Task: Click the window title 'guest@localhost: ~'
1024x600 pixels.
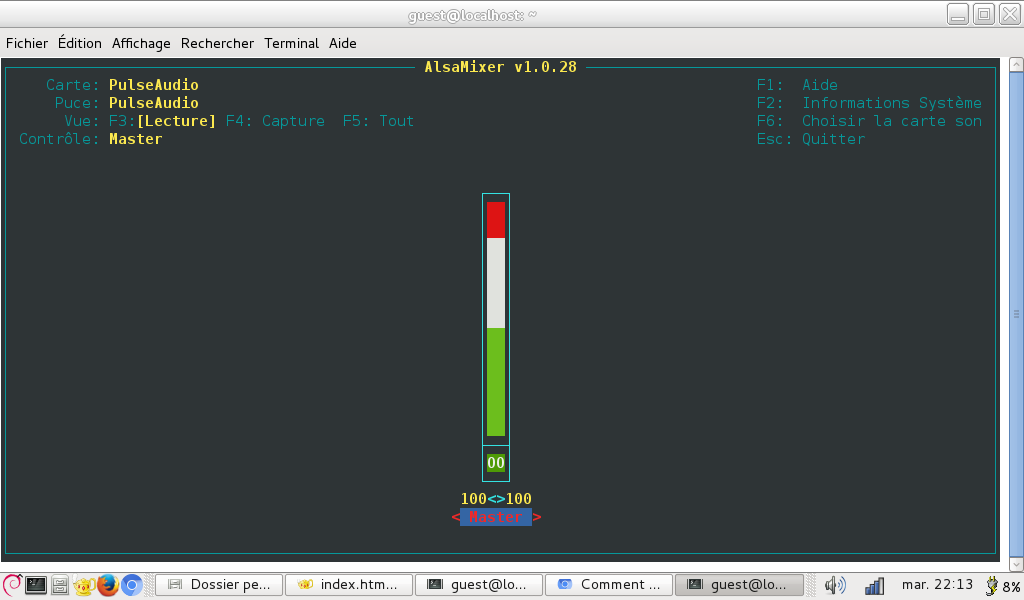Action: tap(472, 15)
